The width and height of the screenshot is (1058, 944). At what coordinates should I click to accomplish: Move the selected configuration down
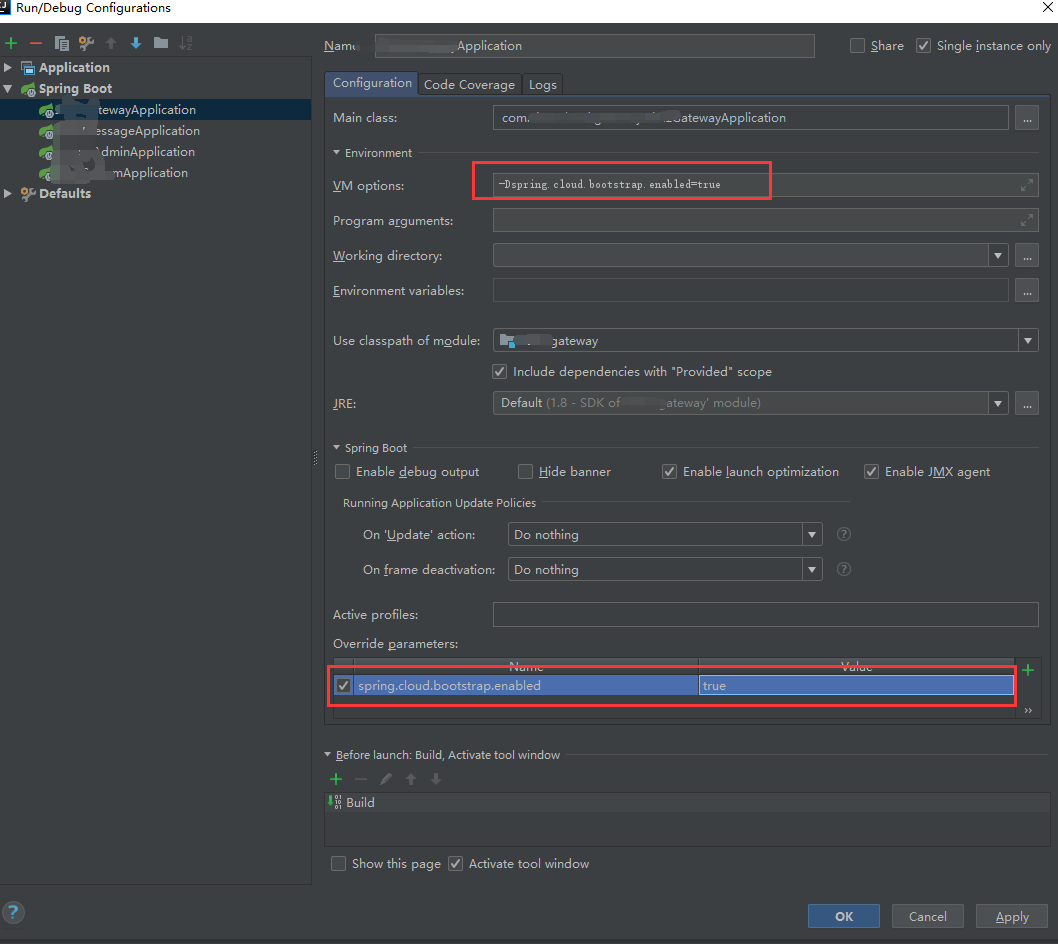click(x=135, y=43)
